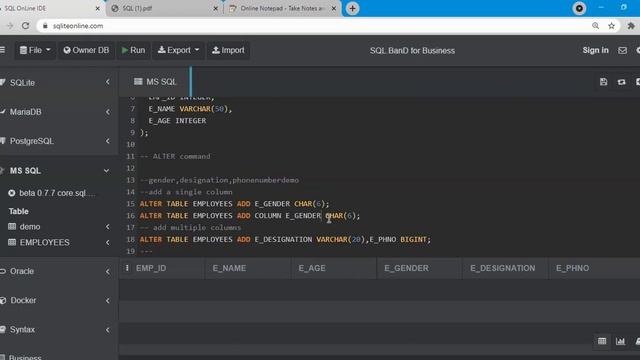The width and height of the screenshot is (640, 360).
Task: Open the results grid options dots icon
Action: tap(127, 268)
